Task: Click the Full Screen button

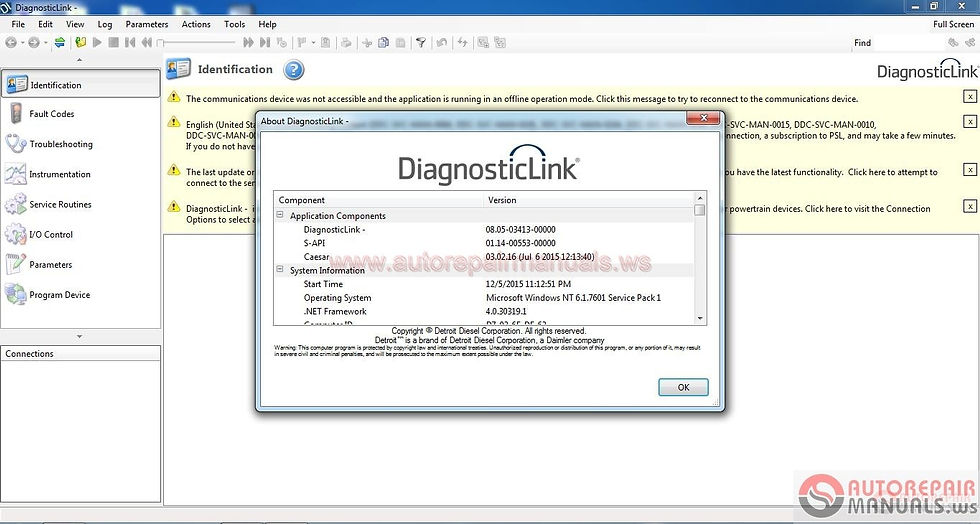Action: tap(953, 24)
